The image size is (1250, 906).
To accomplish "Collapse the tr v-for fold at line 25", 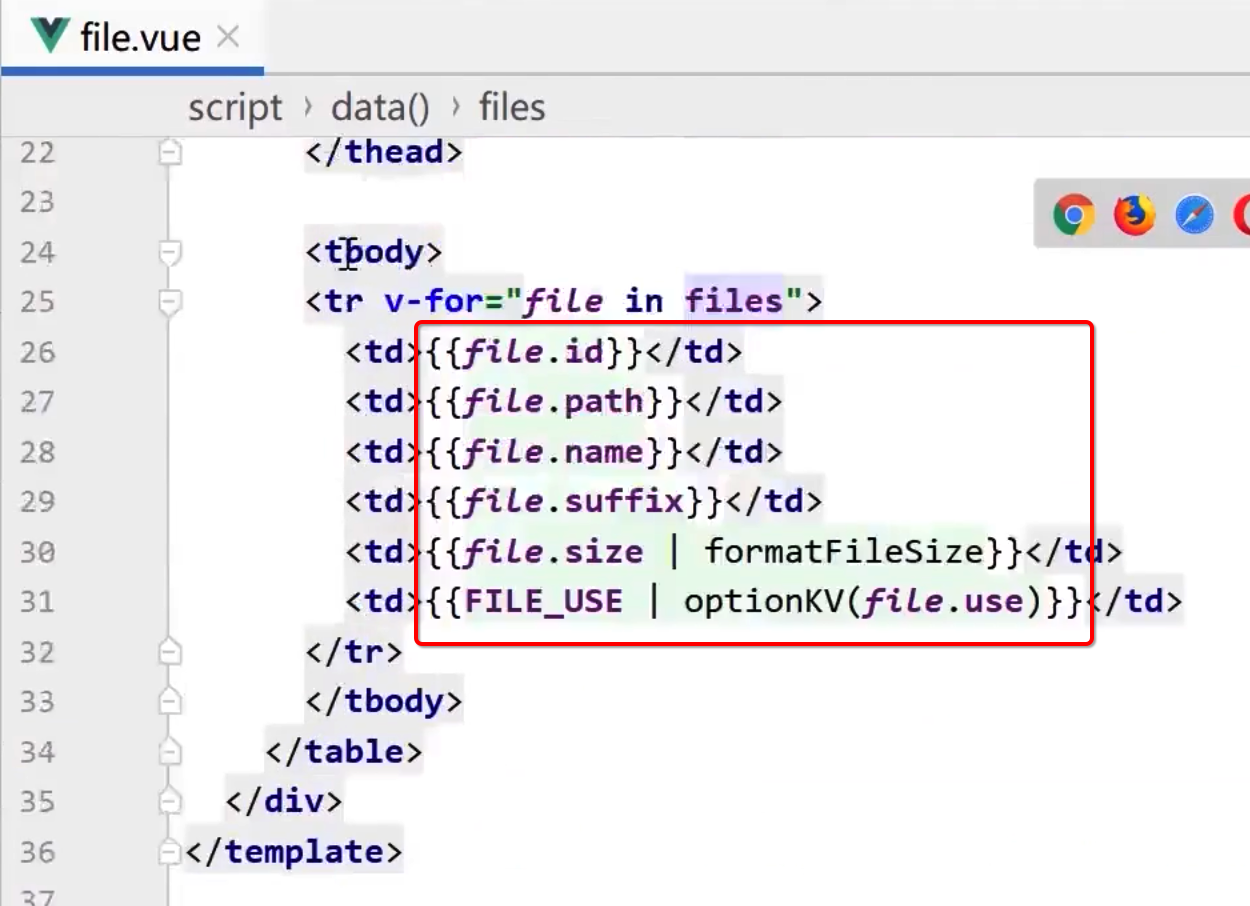I will [170, 302].
